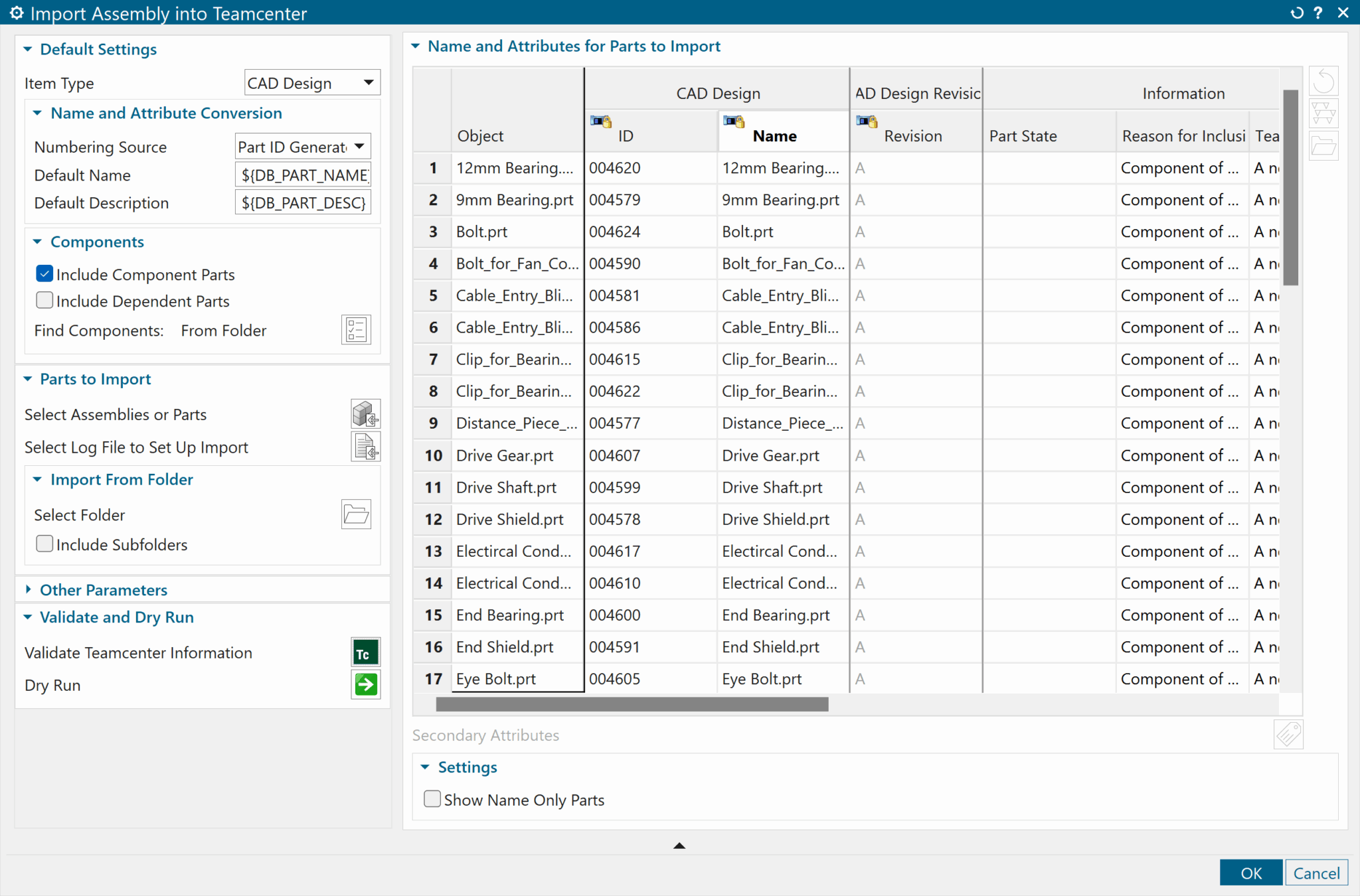Screen dimensions: 1360x896
Task: Open the Select Assemblies or Parts picker
Action: click(365, 413)
